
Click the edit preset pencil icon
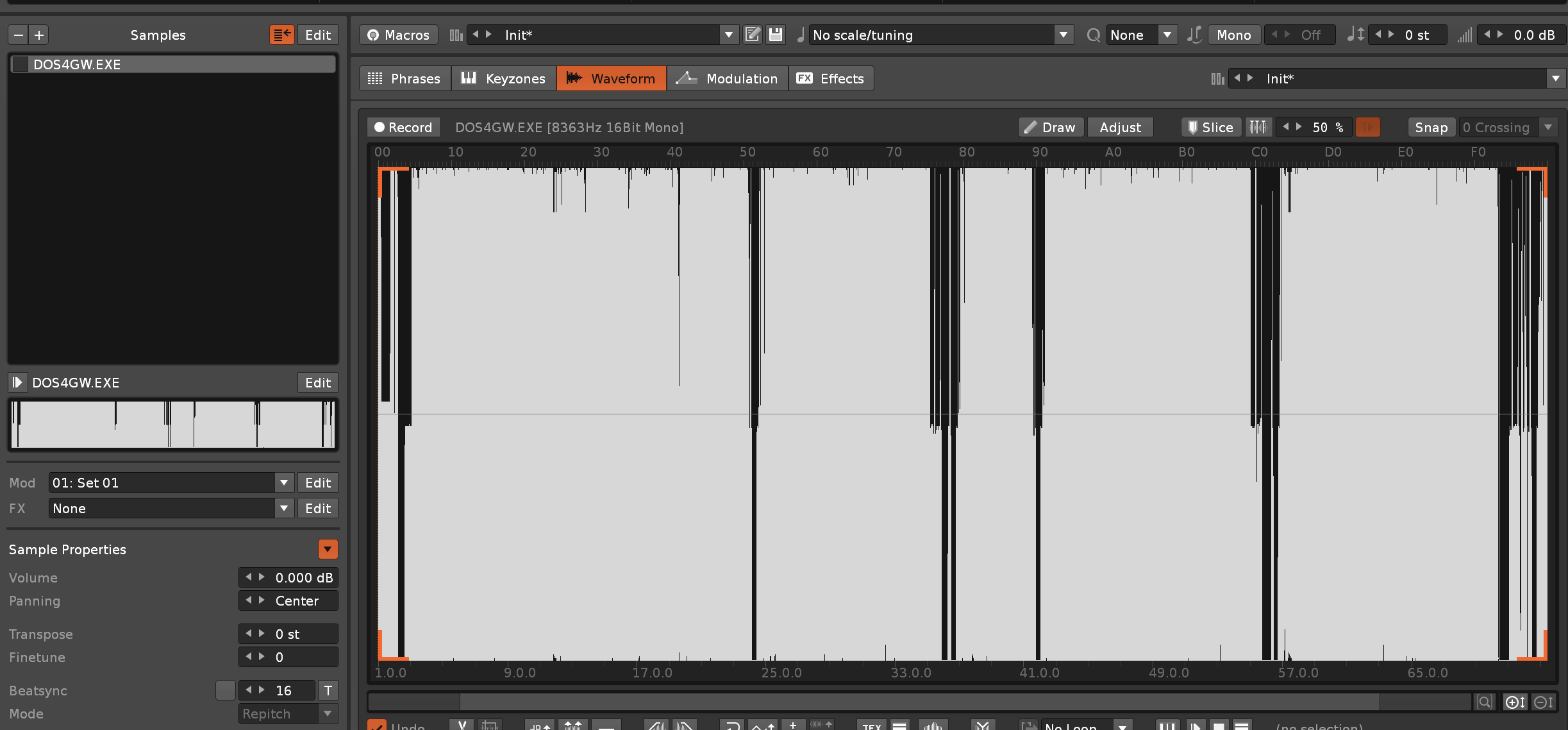point(753,35)
